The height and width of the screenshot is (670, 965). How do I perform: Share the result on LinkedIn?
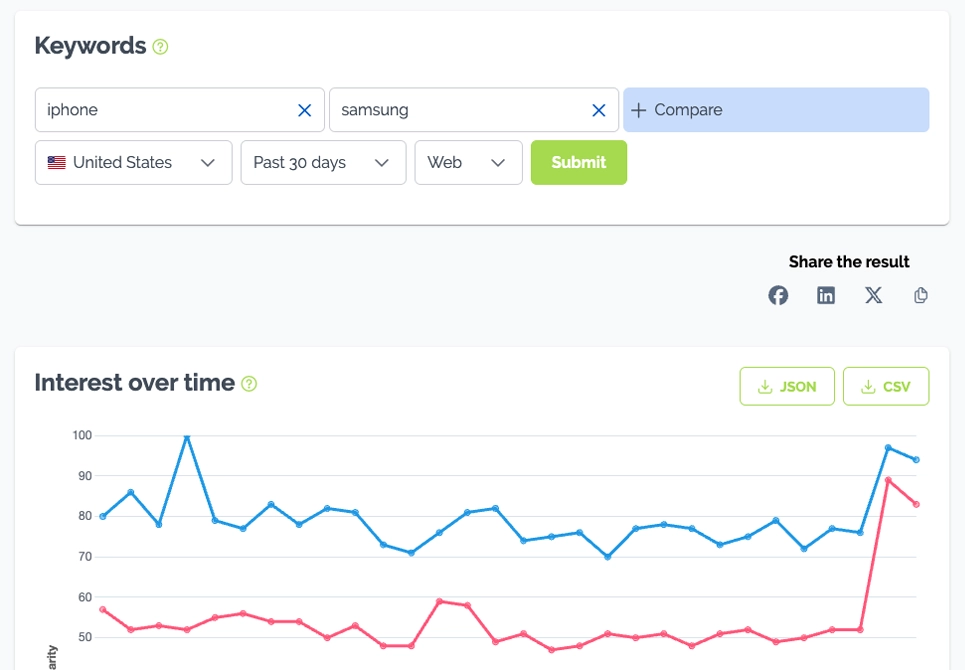tap(826, 295)
